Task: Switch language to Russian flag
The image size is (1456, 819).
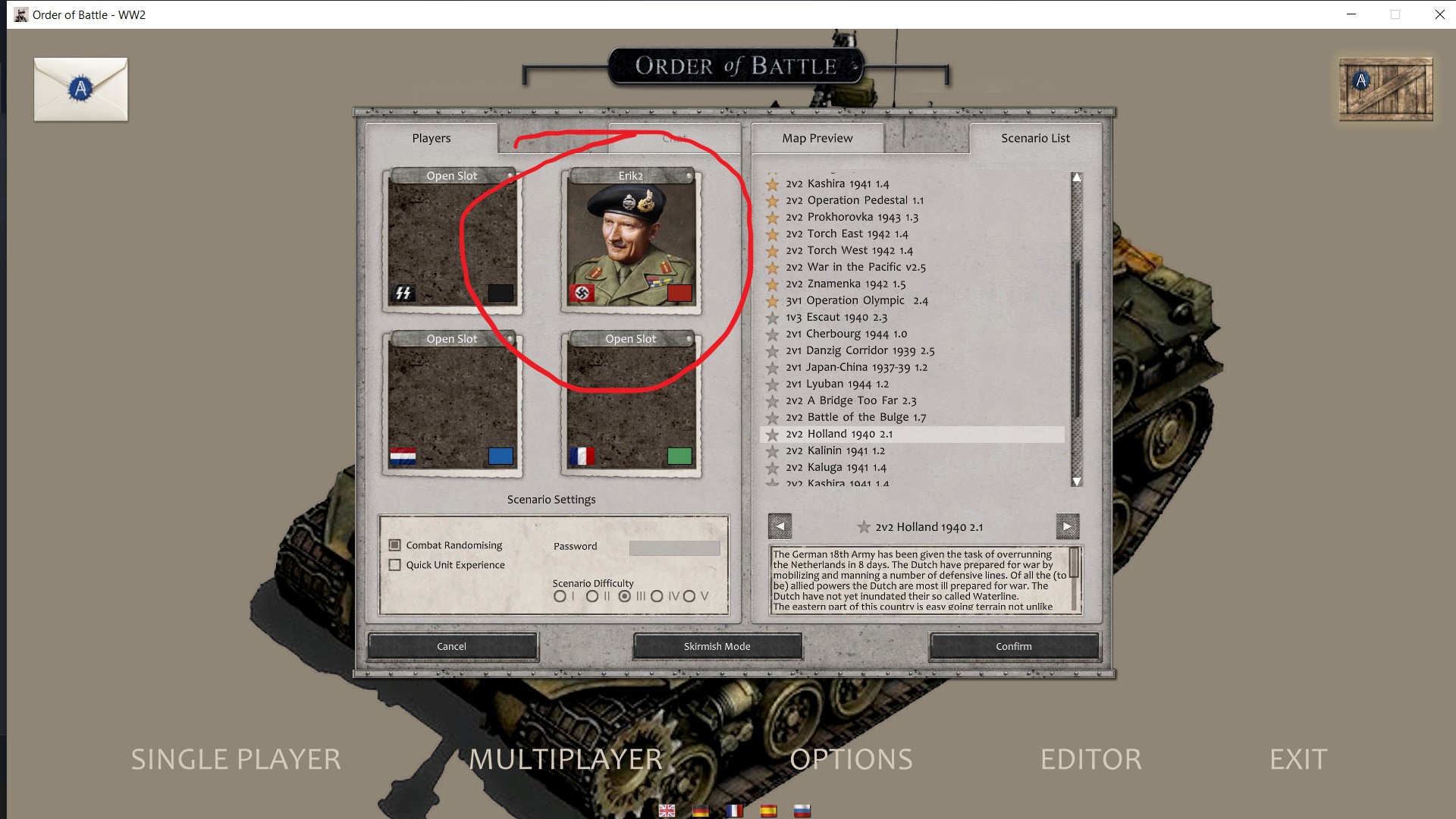Action: [x=802, y=811]
